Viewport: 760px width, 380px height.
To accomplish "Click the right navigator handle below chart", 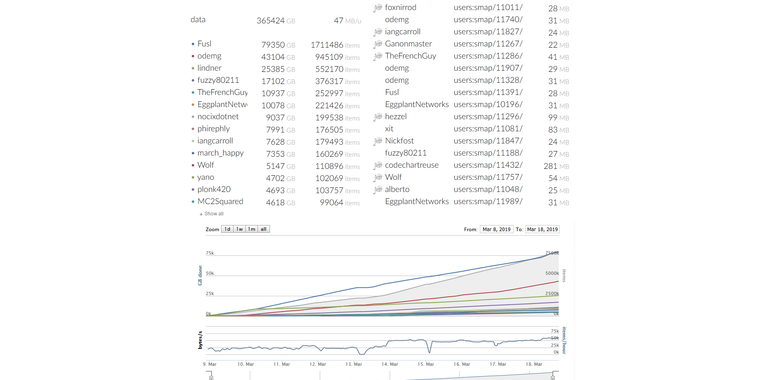I will 553,376.
